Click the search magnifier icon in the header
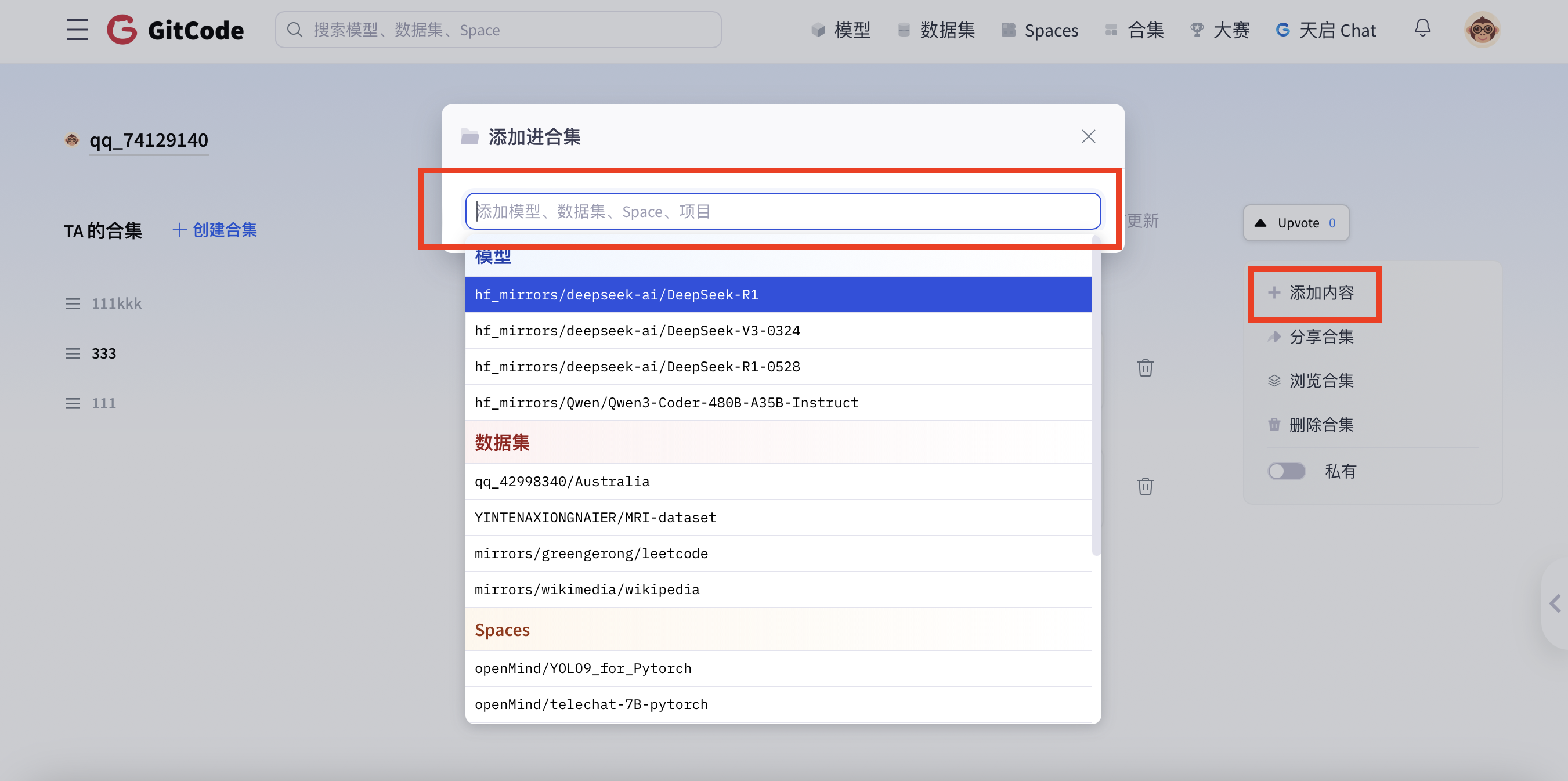This screenshot has height=781, width=1568. 295,30
